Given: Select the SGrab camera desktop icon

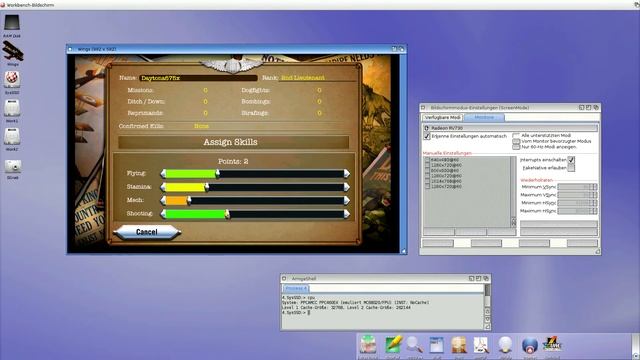Looking at the screenshot, I should pyautogui.click(x=13, y=166).
